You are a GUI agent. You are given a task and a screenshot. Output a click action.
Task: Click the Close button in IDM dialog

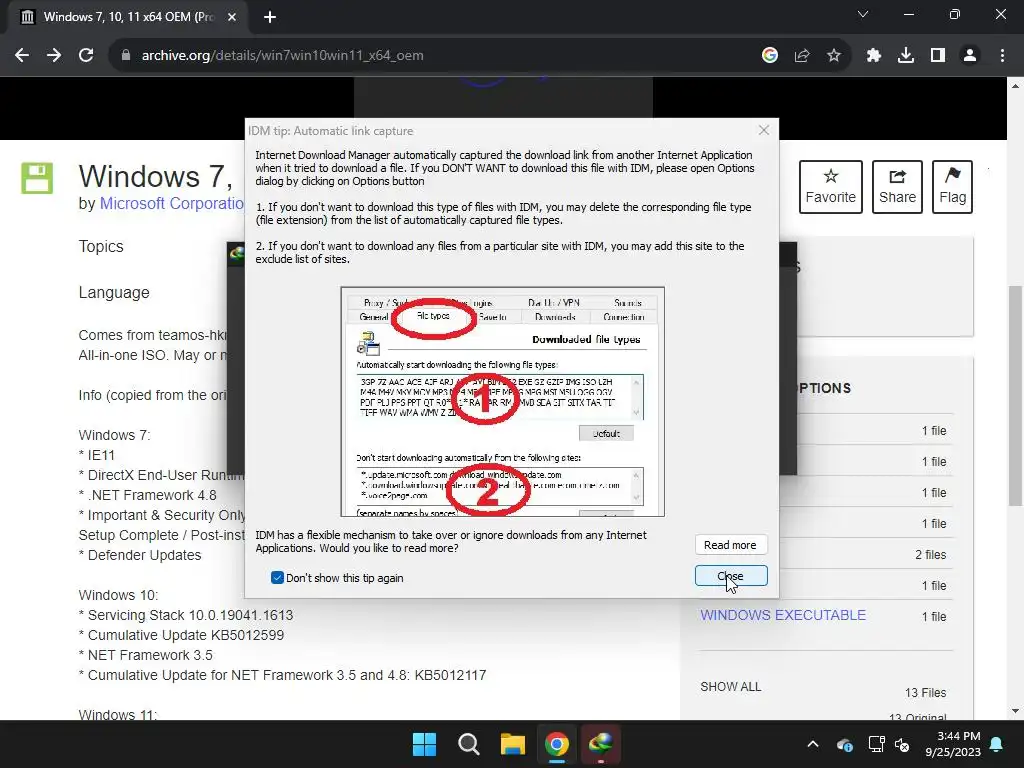pos(731,576)
